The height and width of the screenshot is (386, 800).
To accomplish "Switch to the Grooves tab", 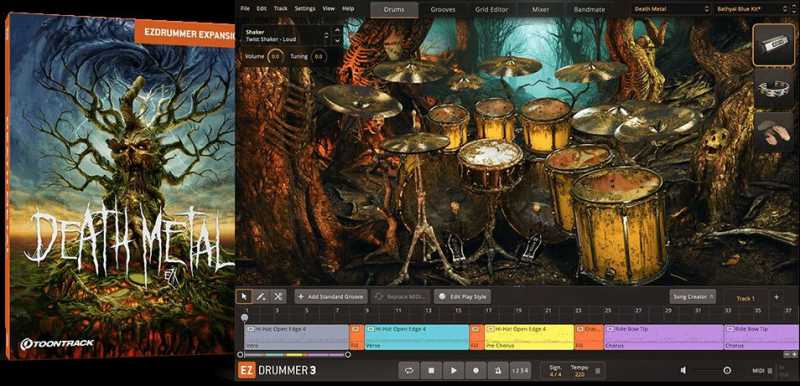I will click(x=442, y=9).
